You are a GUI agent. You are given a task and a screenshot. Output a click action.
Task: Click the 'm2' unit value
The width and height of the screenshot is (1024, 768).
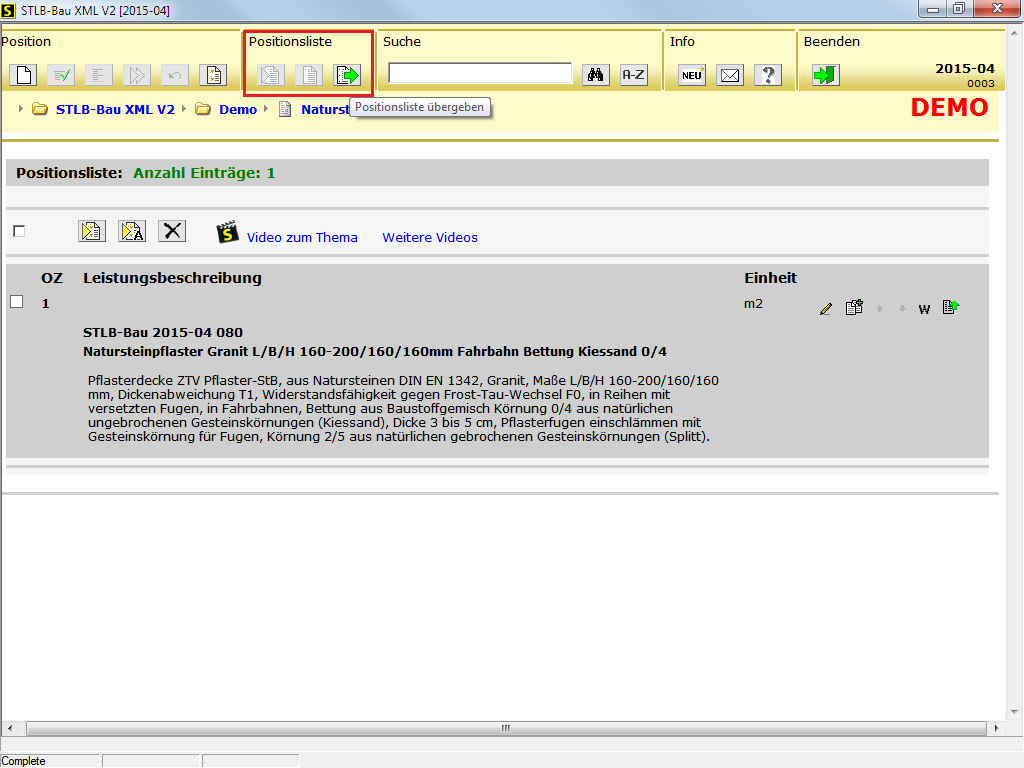753,304
